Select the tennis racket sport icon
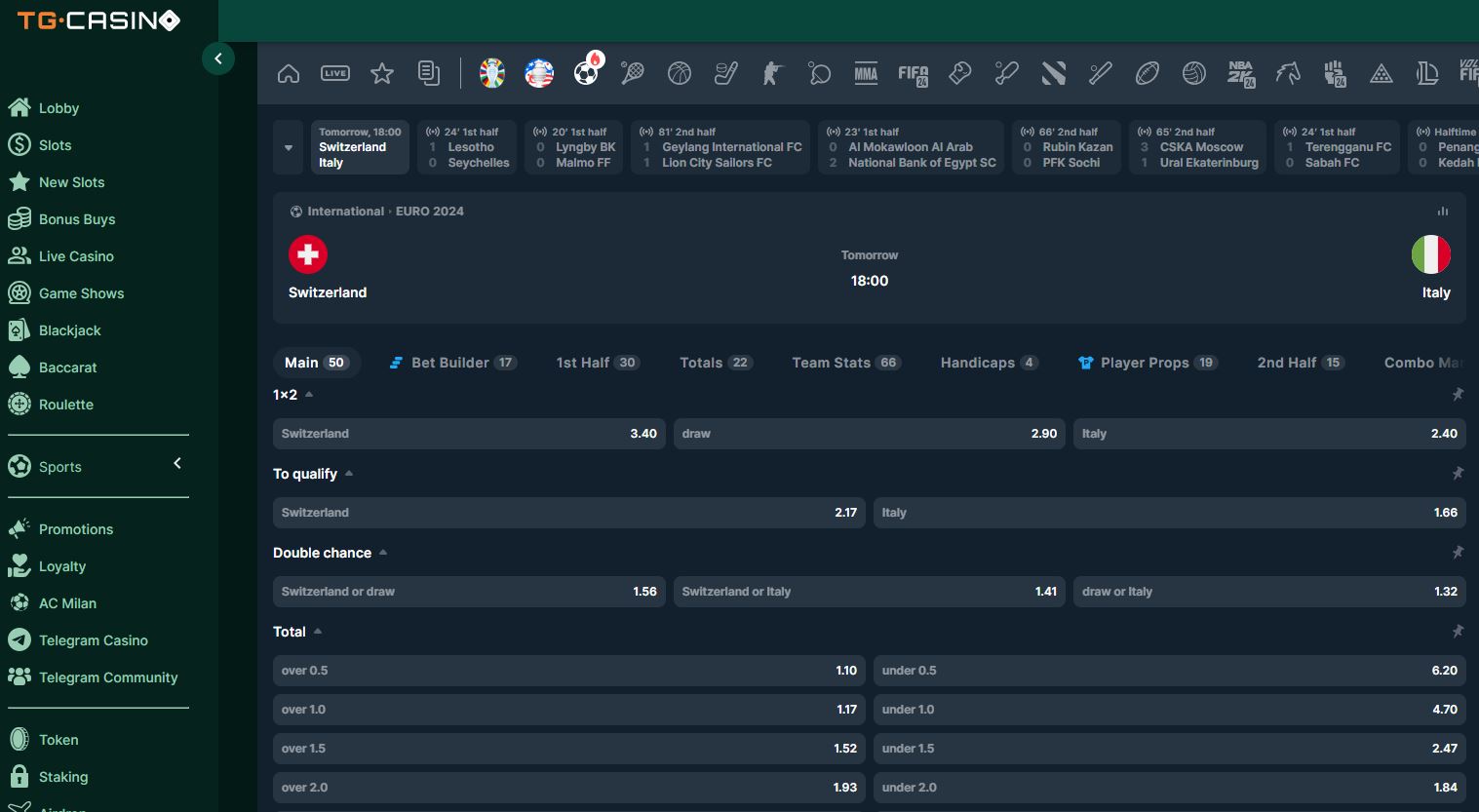Viewport: 1479px width, 812px height. pyautogui.click(x=633, y=73)
